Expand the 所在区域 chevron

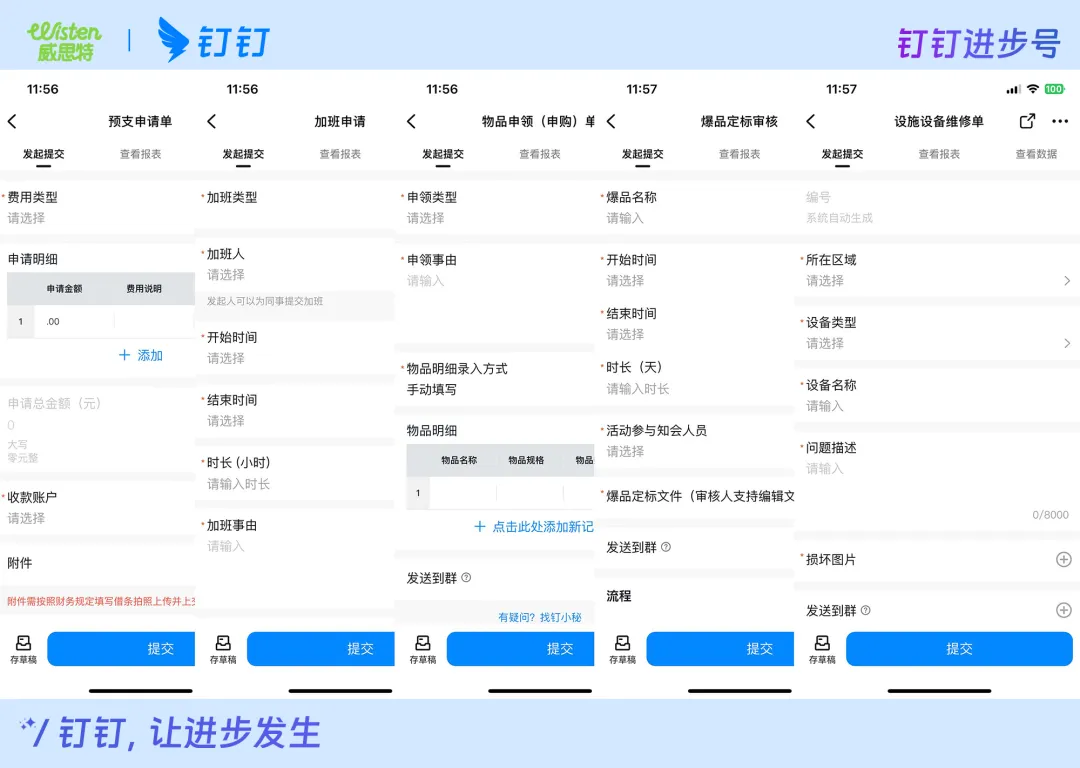[1067, 280]
